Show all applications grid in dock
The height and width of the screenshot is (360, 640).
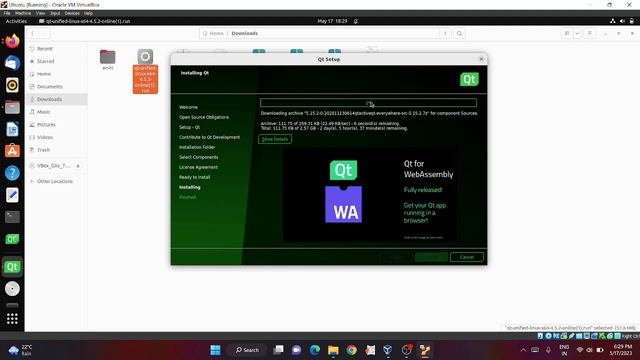12,318
